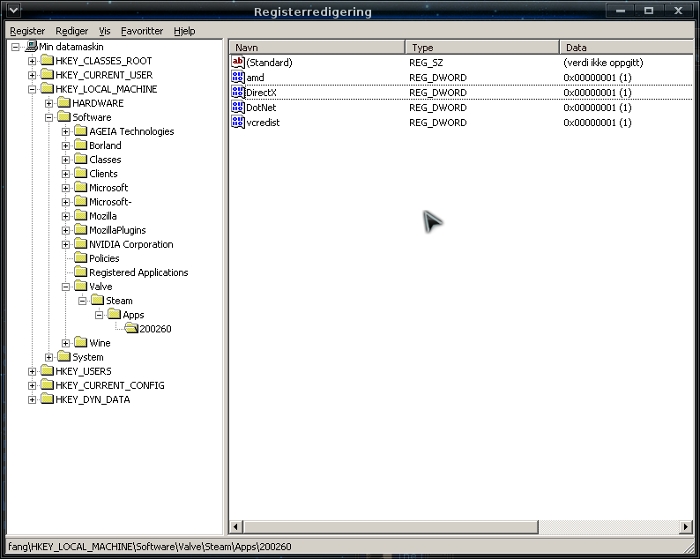The image size is (700, 559).
Task: Expand the Microsoft key
Action: pos(66,188)
